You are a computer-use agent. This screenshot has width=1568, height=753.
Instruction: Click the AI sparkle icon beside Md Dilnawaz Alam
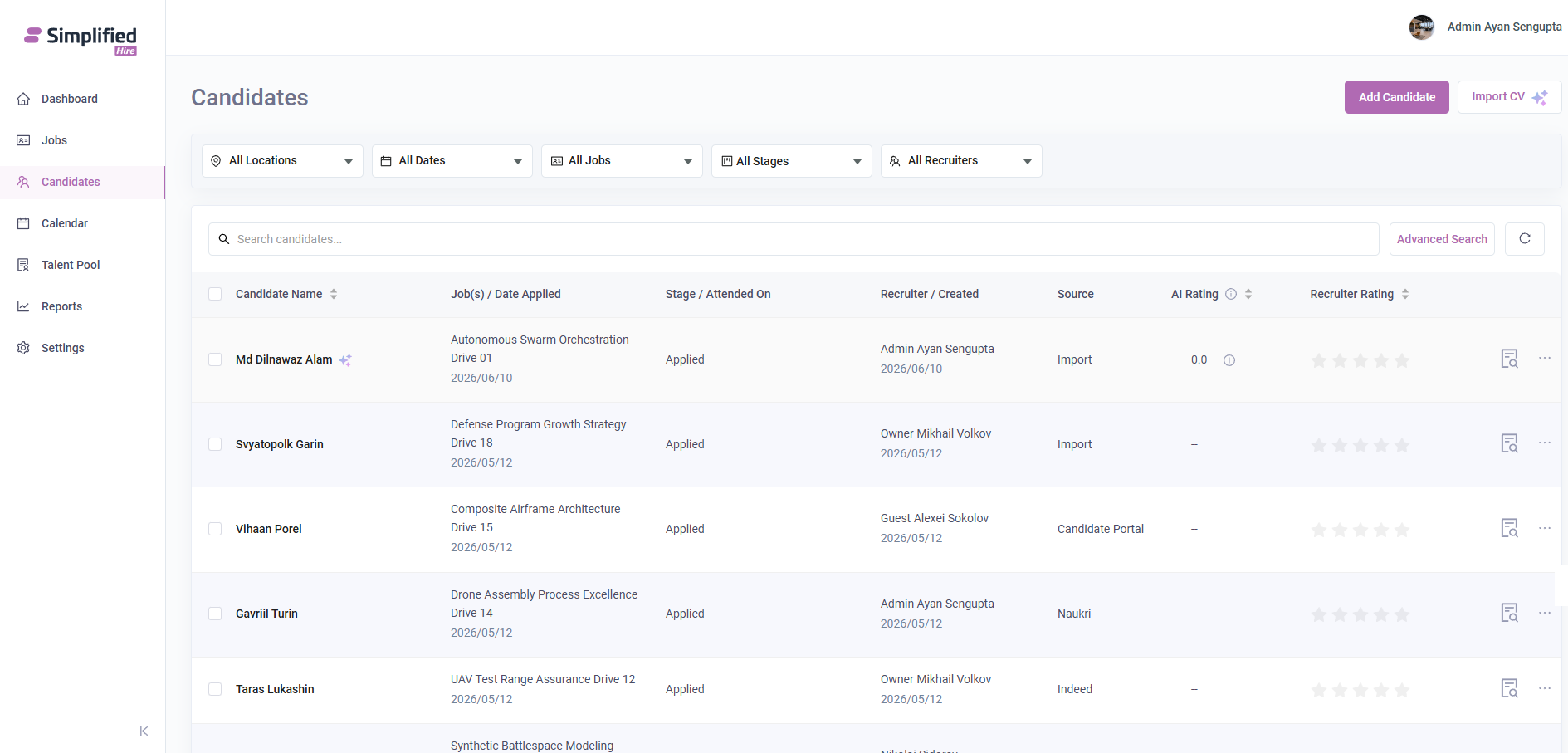pos(345,360)
